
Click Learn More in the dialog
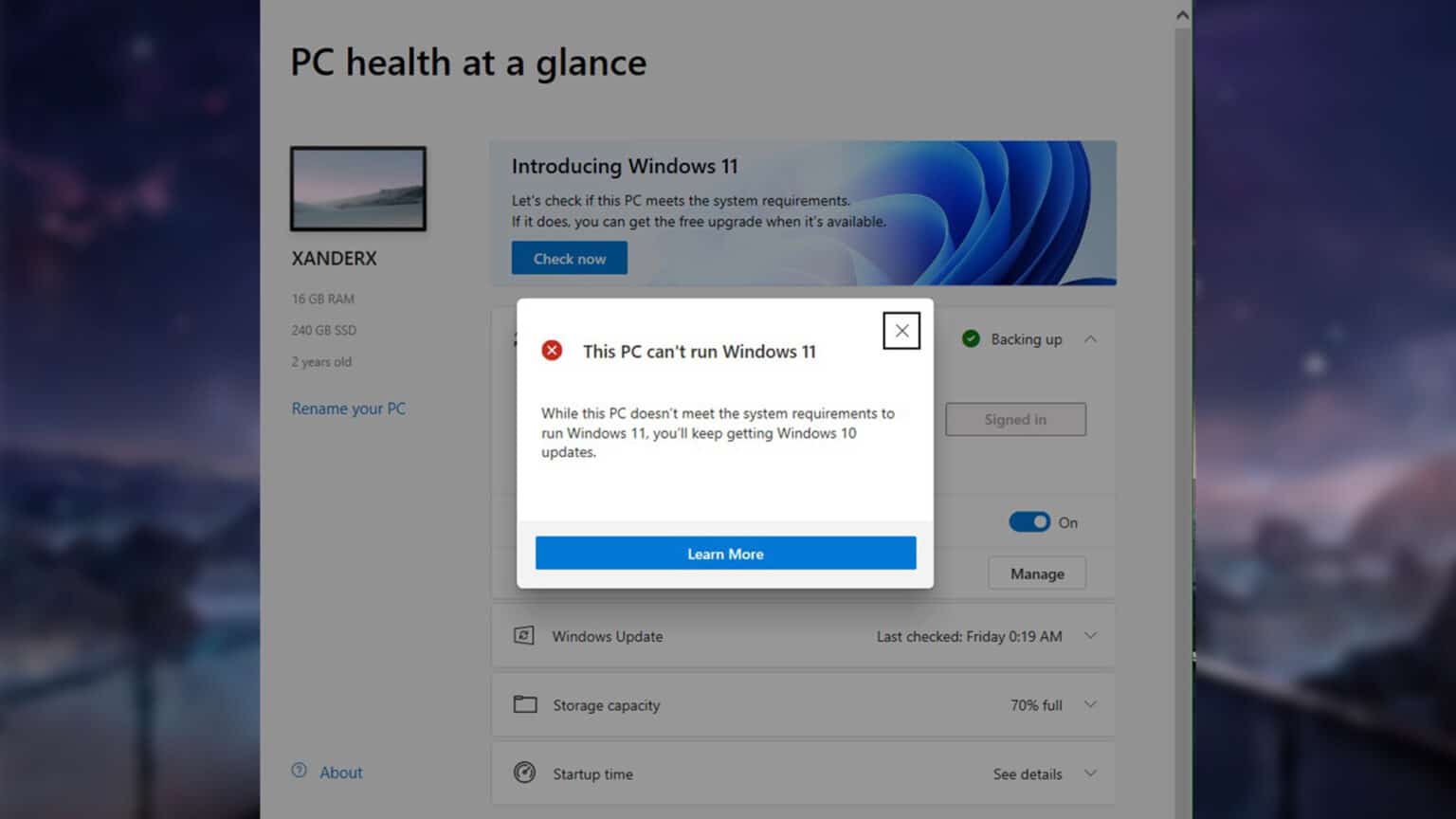[725, 553]
